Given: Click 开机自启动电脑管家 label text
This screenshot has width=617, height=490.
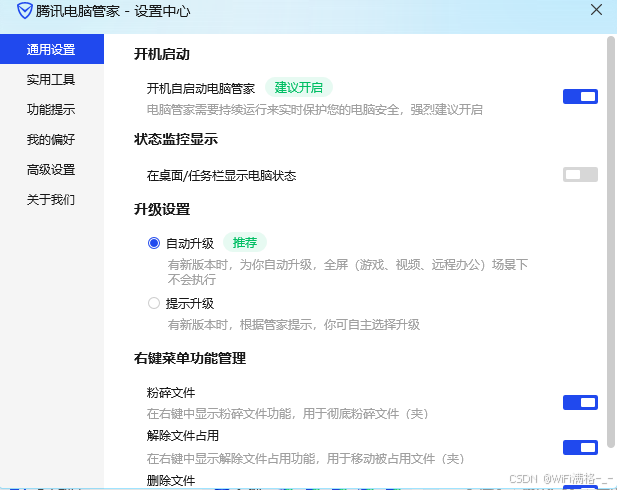Looking at the screenshot, I should 201,89.
